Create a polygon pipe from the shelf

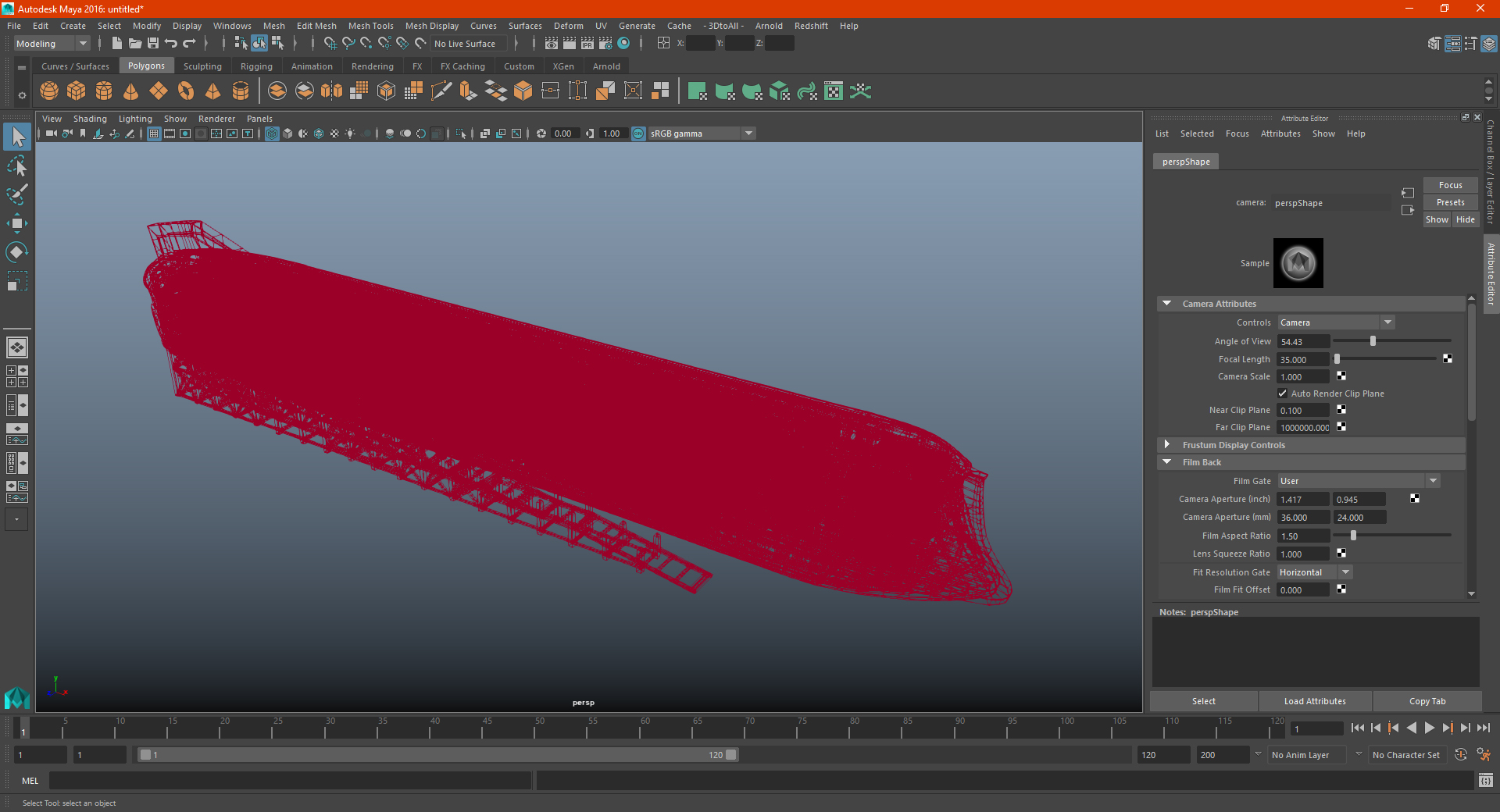[241, 91]
